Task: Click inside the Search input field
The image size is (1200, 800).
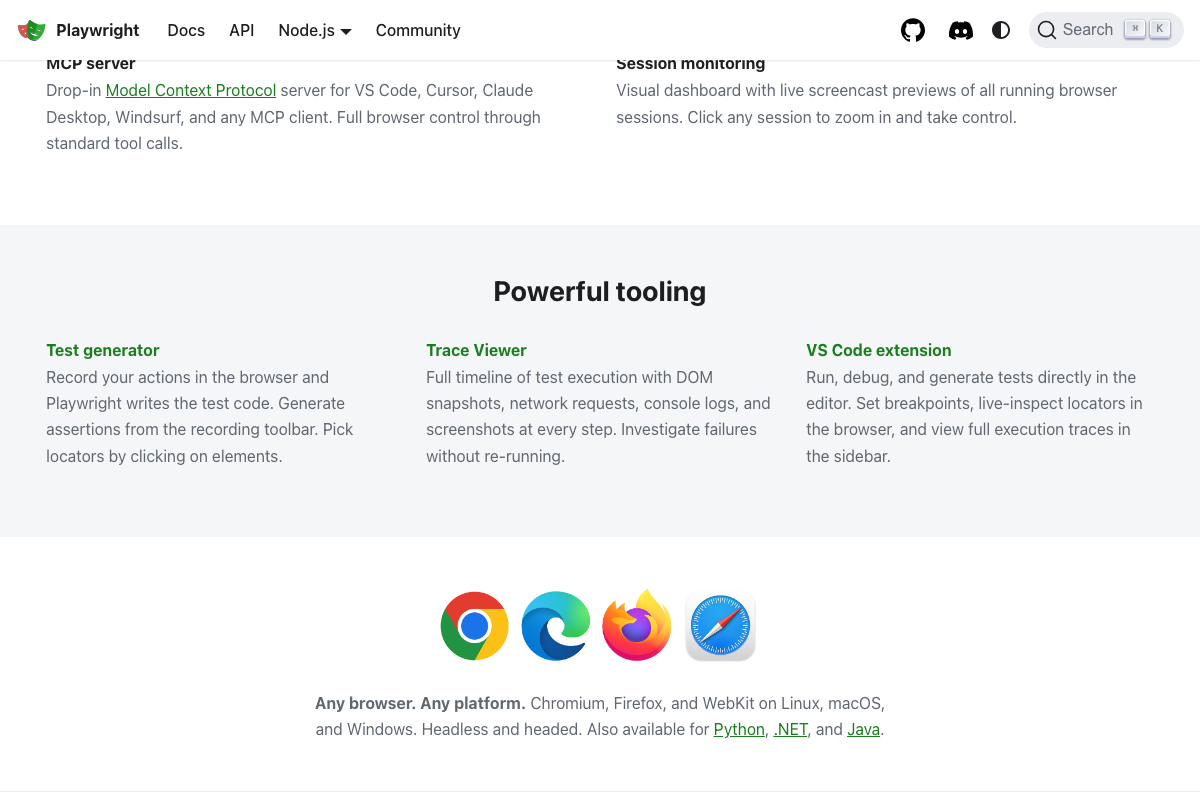Action: tap(1090, 29)
